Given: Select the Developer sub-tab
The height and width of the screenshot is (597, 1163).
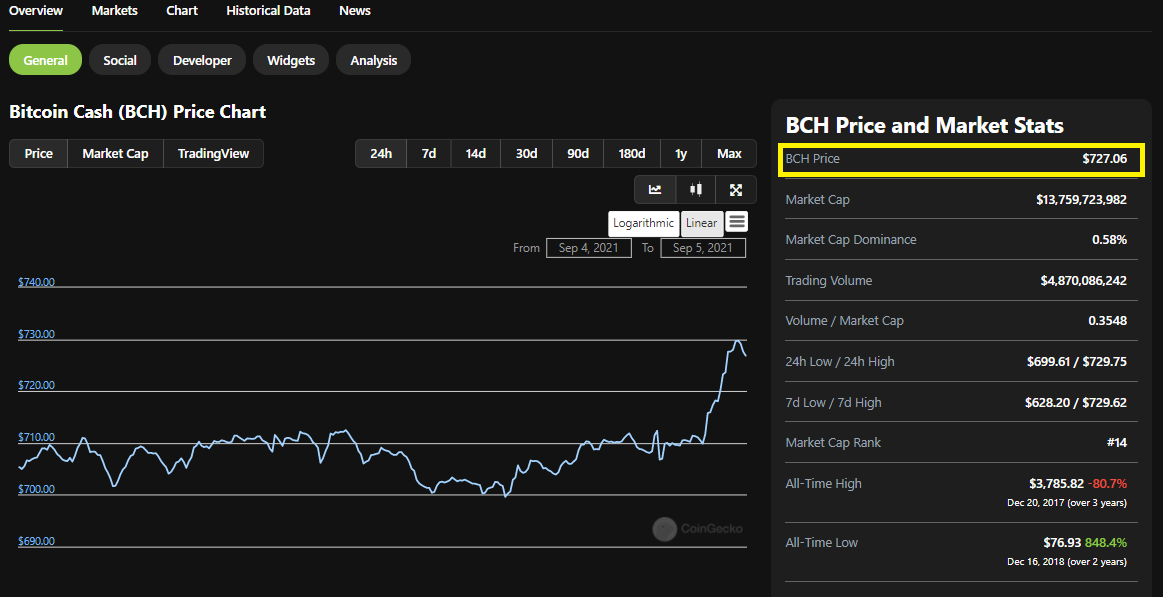Looking at the screenshot, I should click(x=202, y=60).
